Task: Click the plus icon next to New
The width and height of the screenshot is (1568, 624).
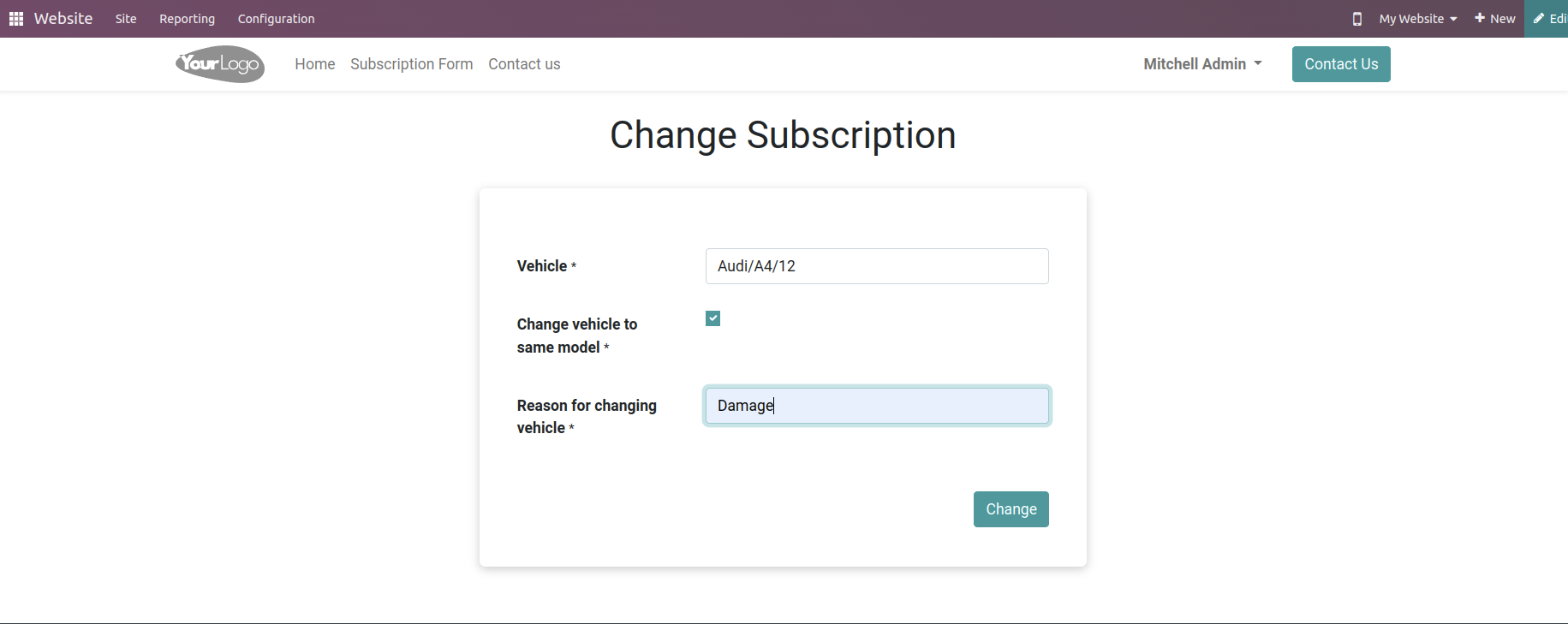Action: (x=1479, y=18)
